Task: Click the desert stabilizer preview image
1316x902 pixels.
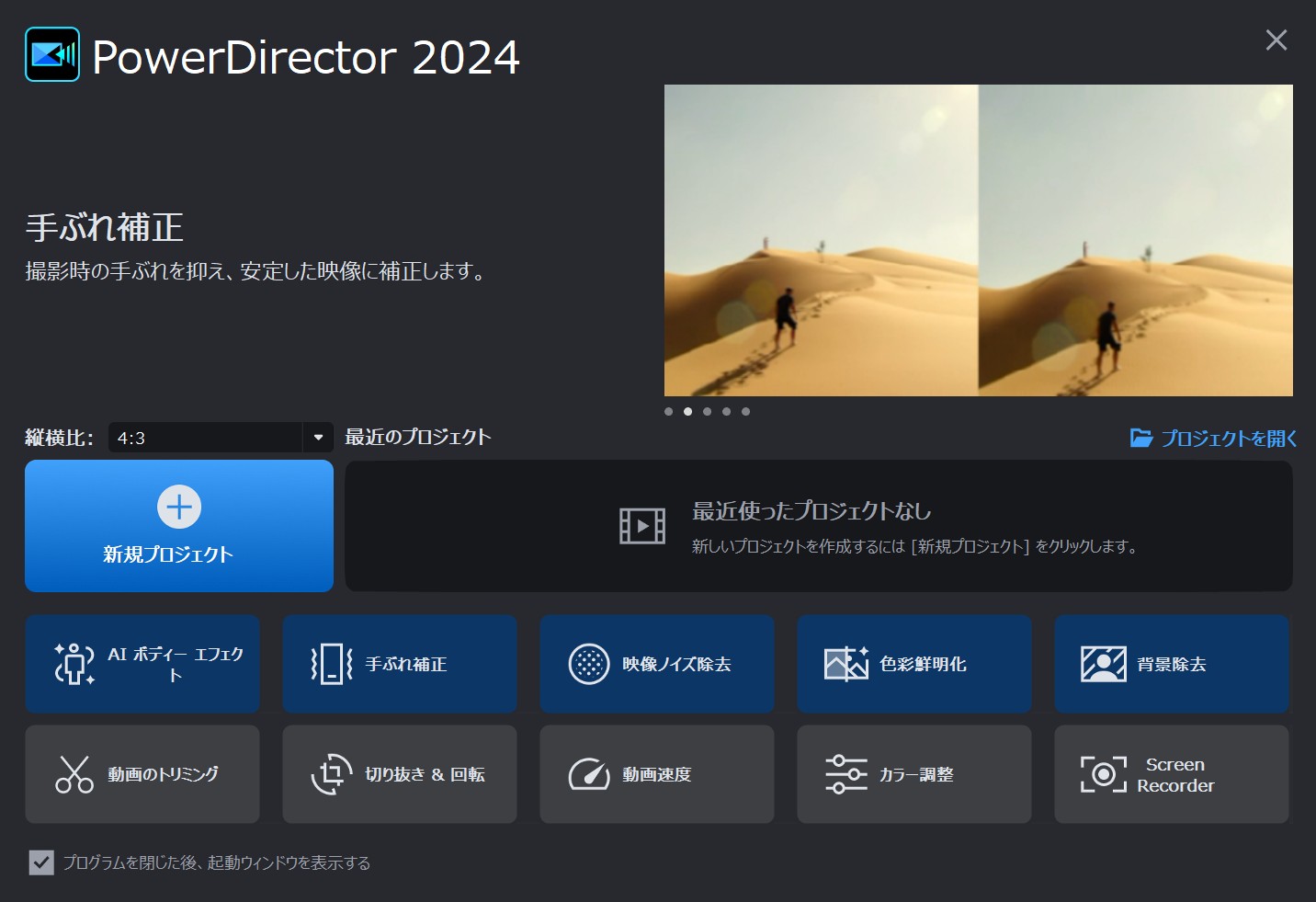Action: [978, 240]
